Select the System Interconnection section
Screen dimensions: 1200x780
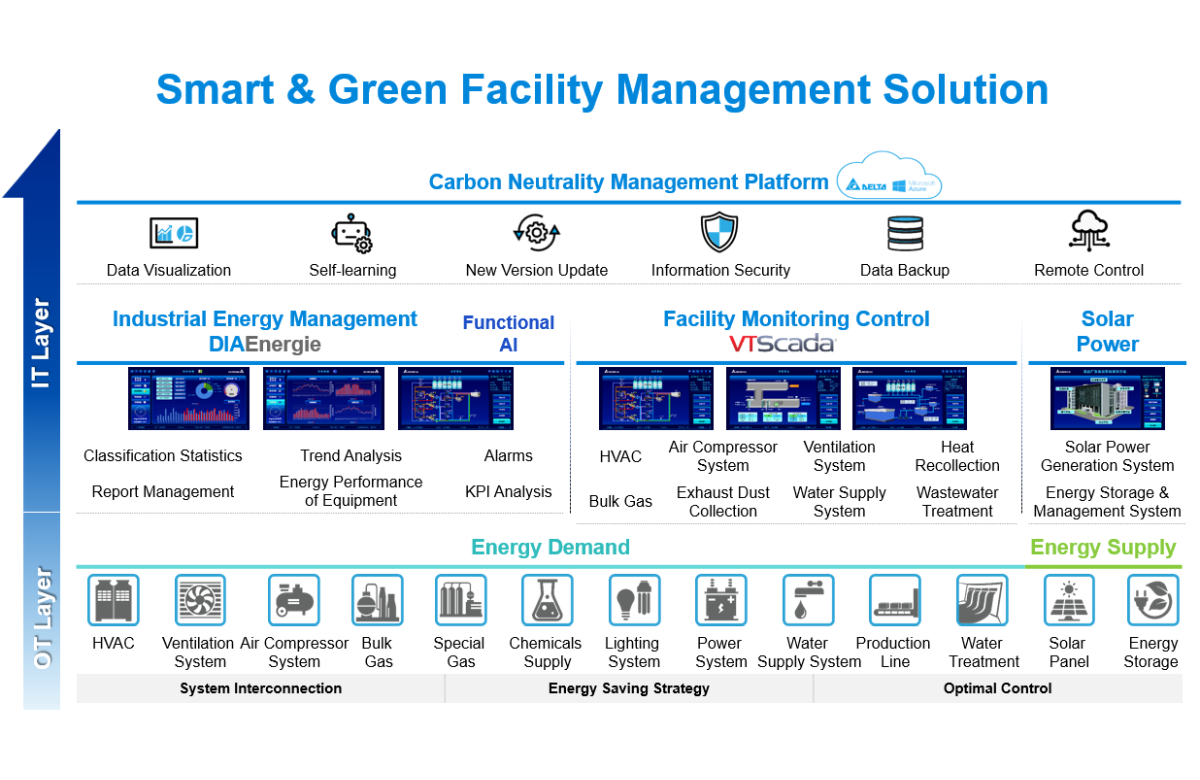[260, 688]
